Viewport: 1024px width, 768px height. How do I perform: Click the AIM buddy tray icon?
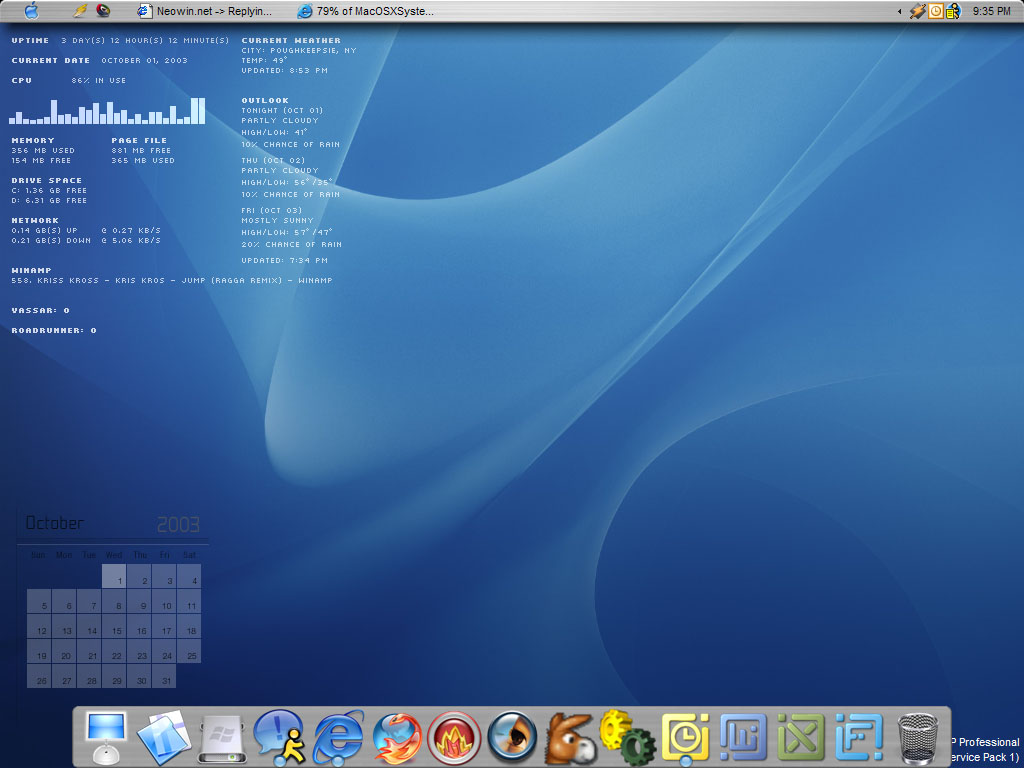coord(953,11)
